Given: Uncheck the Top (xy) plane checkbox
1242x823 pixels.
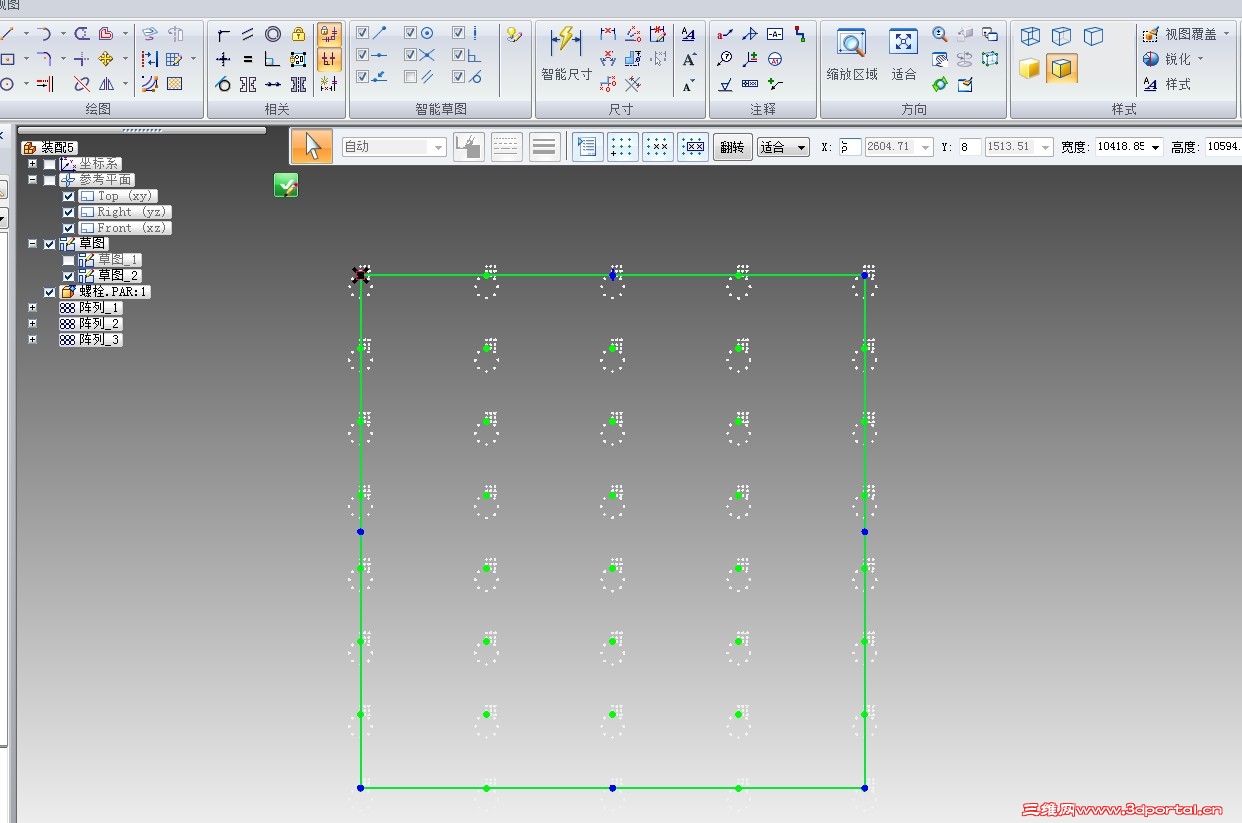Looking at the screenshot, I should pos(68,196).
